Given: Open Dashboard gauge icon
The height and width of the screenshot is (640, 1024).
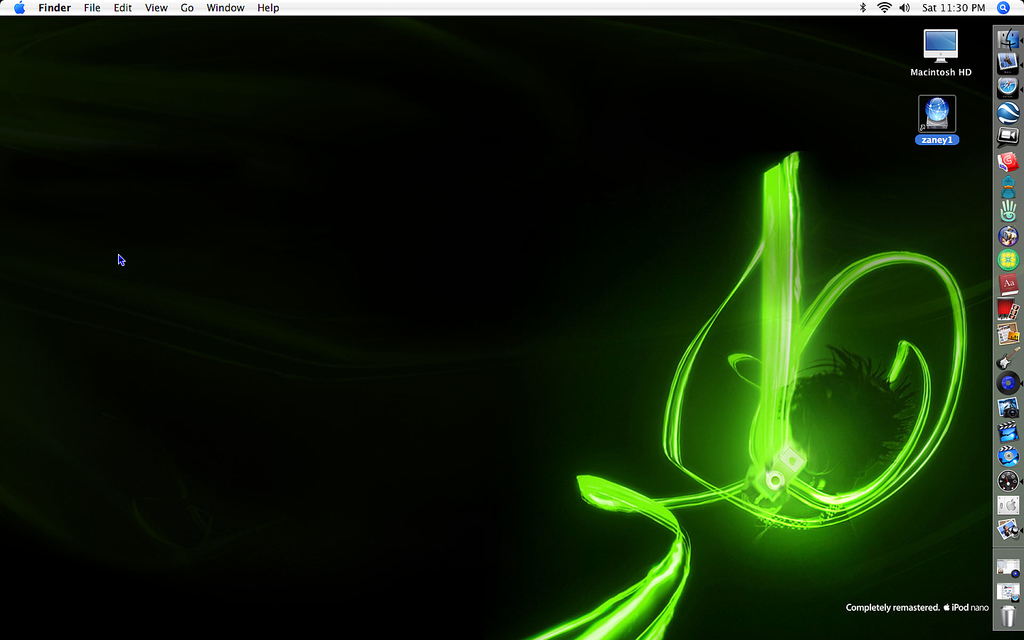Looking at the screenshot, I should [x=1008, y=481].
